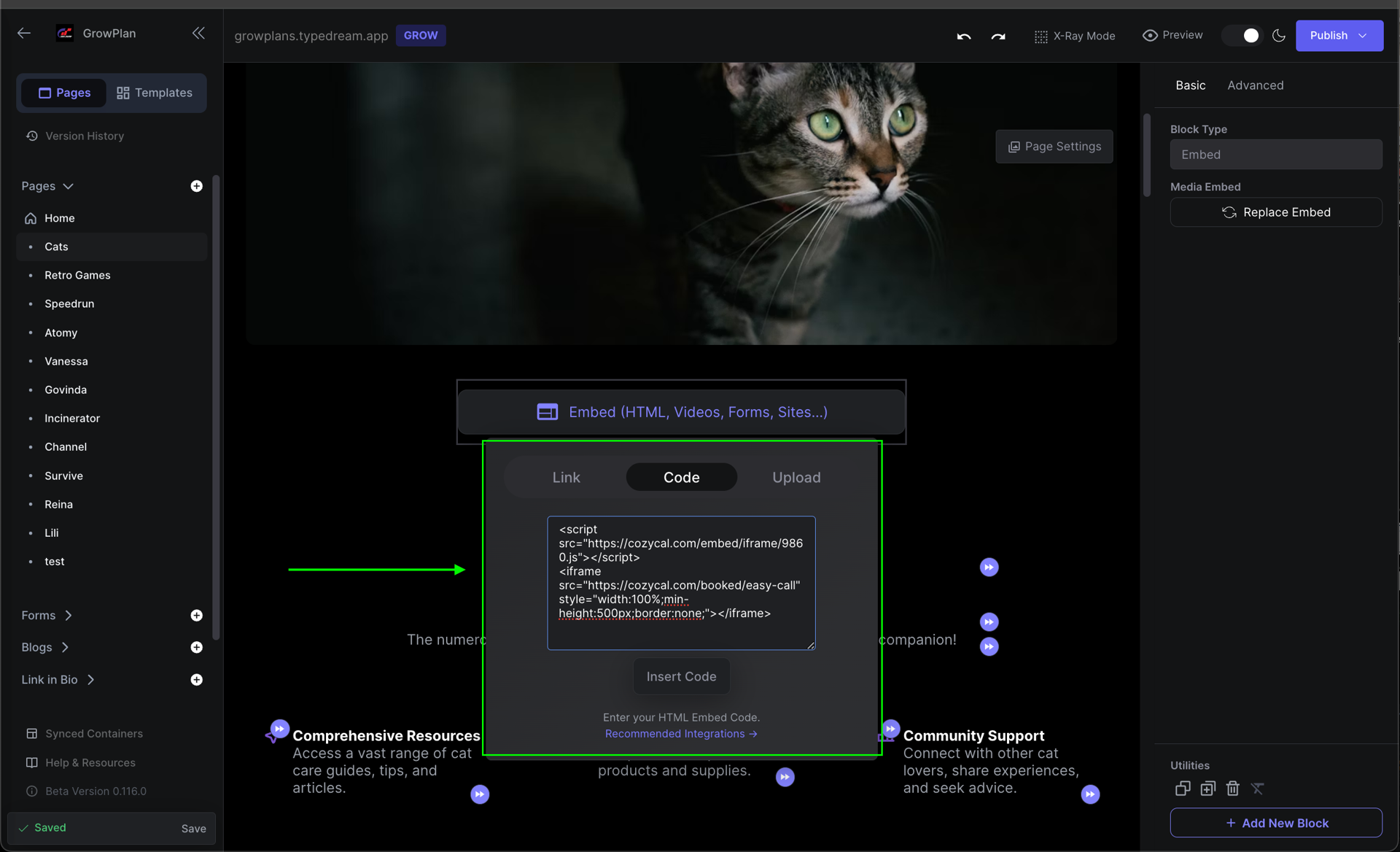
Task: Add a new Link in Bio with plus icon
Action: 197,679
